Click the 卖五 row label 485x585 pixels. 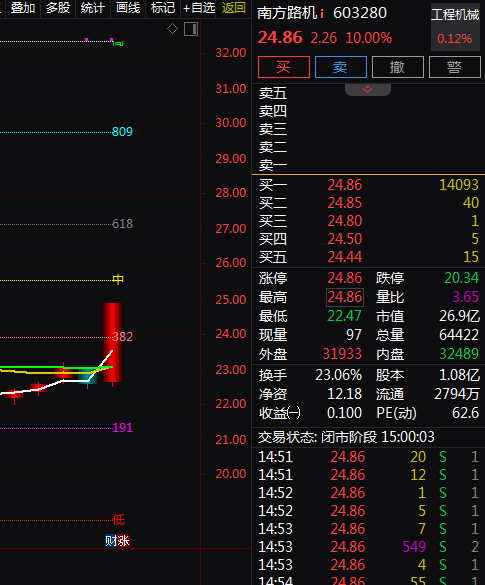[273, 93]
